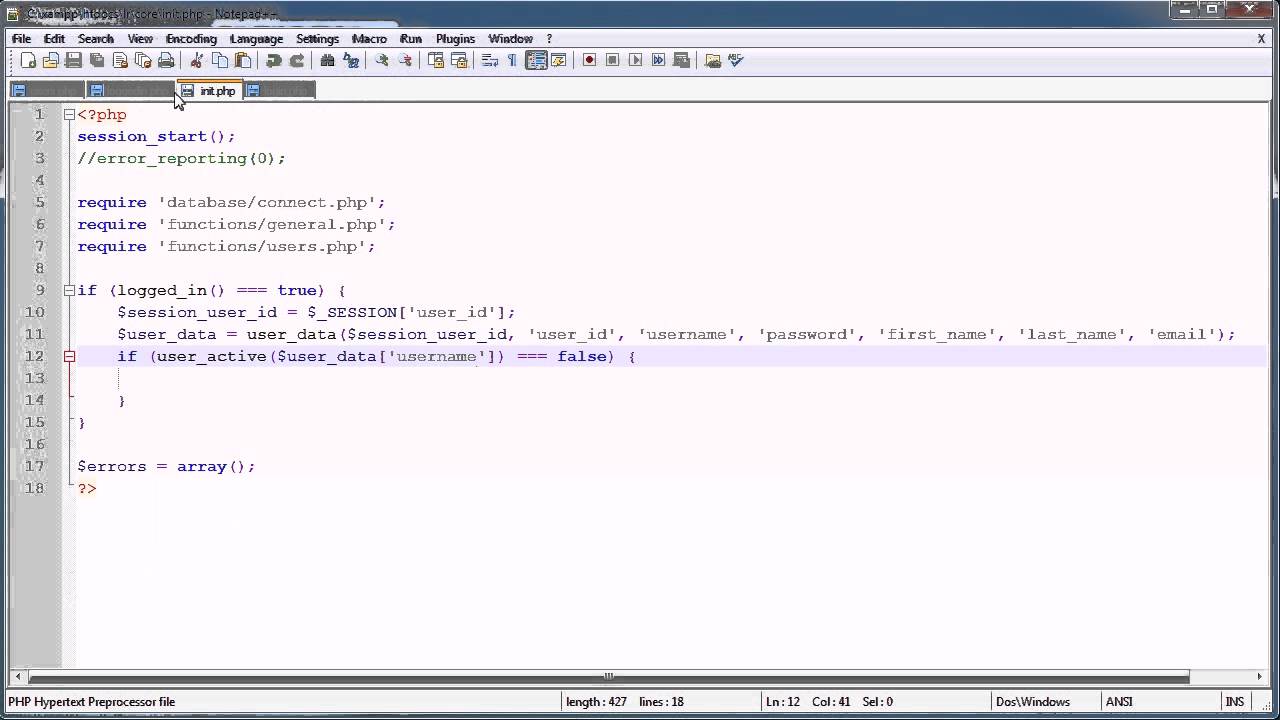The height and width of the screenshot is (720, 1280).
Task: Click the Zoom Out toolbar icon
Action: coord(405,61)
